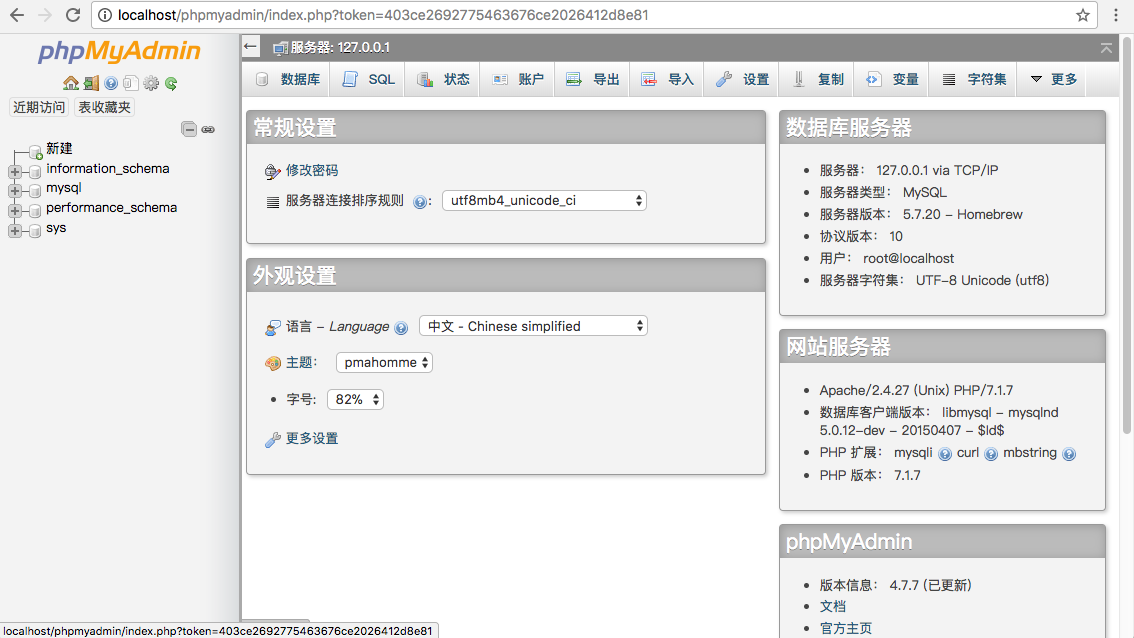Switch to the 账户 tab

(518, 80)
